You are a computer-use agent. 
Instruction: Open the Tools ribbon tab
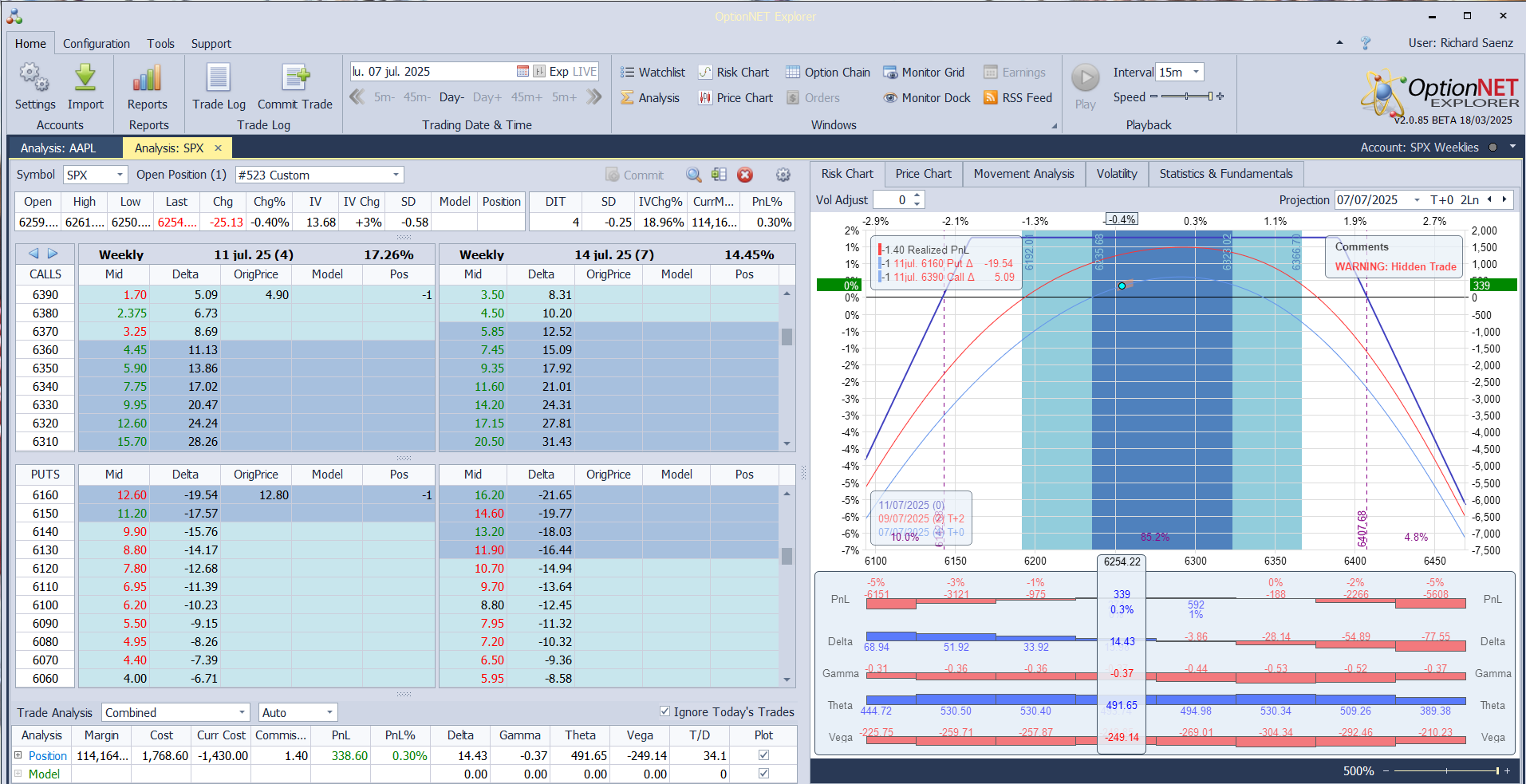(160, 44)
